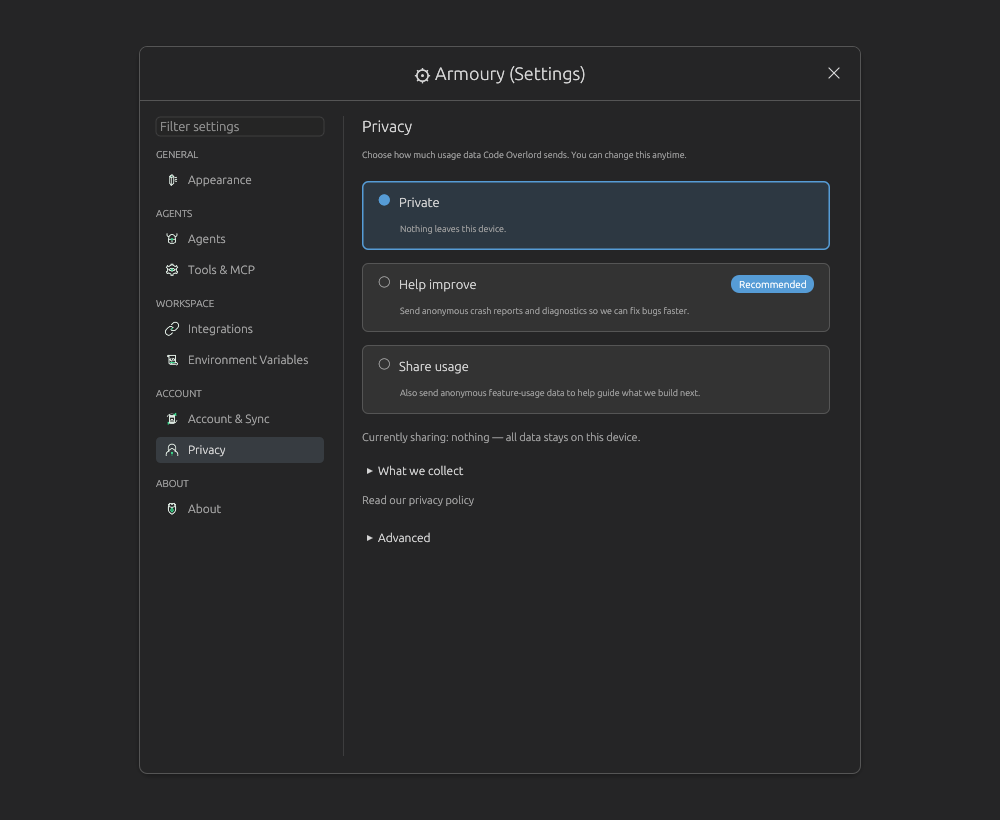Click the GENERAL section header
The image size is (1000, 820).
coord(177,155)
